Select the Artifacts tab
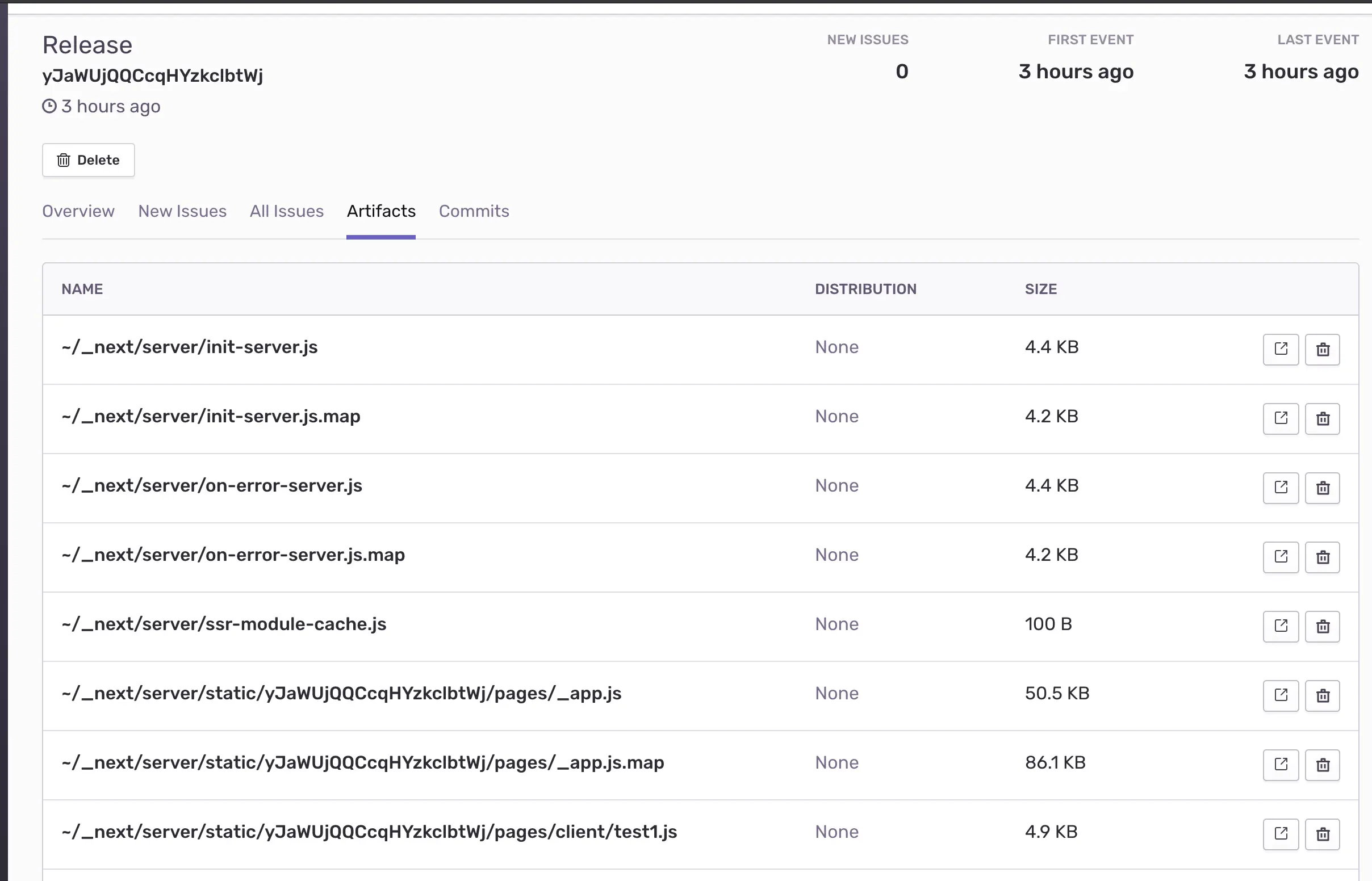The image size is (1372, 881). (x=381, y=211)
